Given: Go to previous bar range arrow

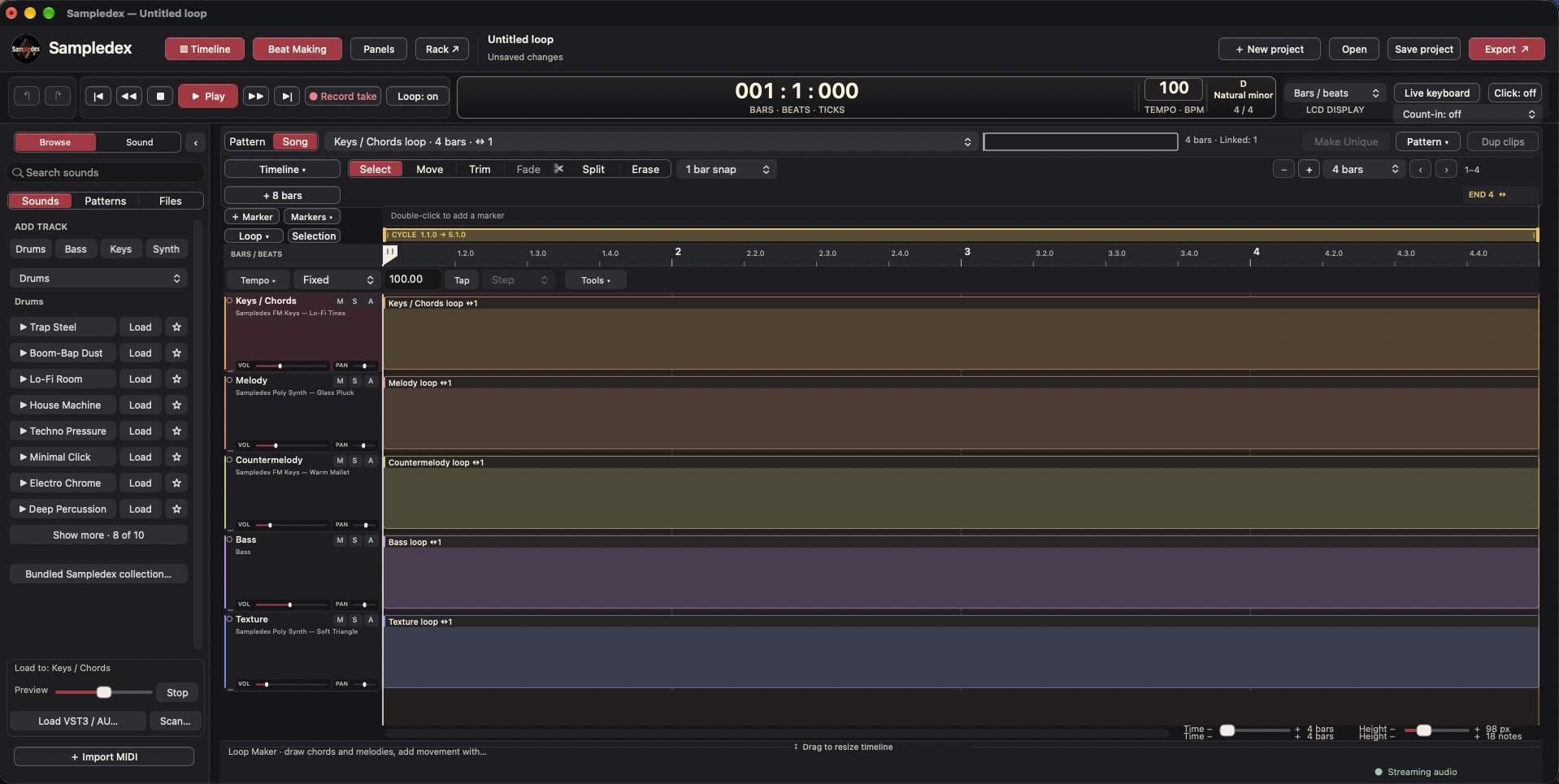Looking at the screenshot, I should coord(1420,169).
